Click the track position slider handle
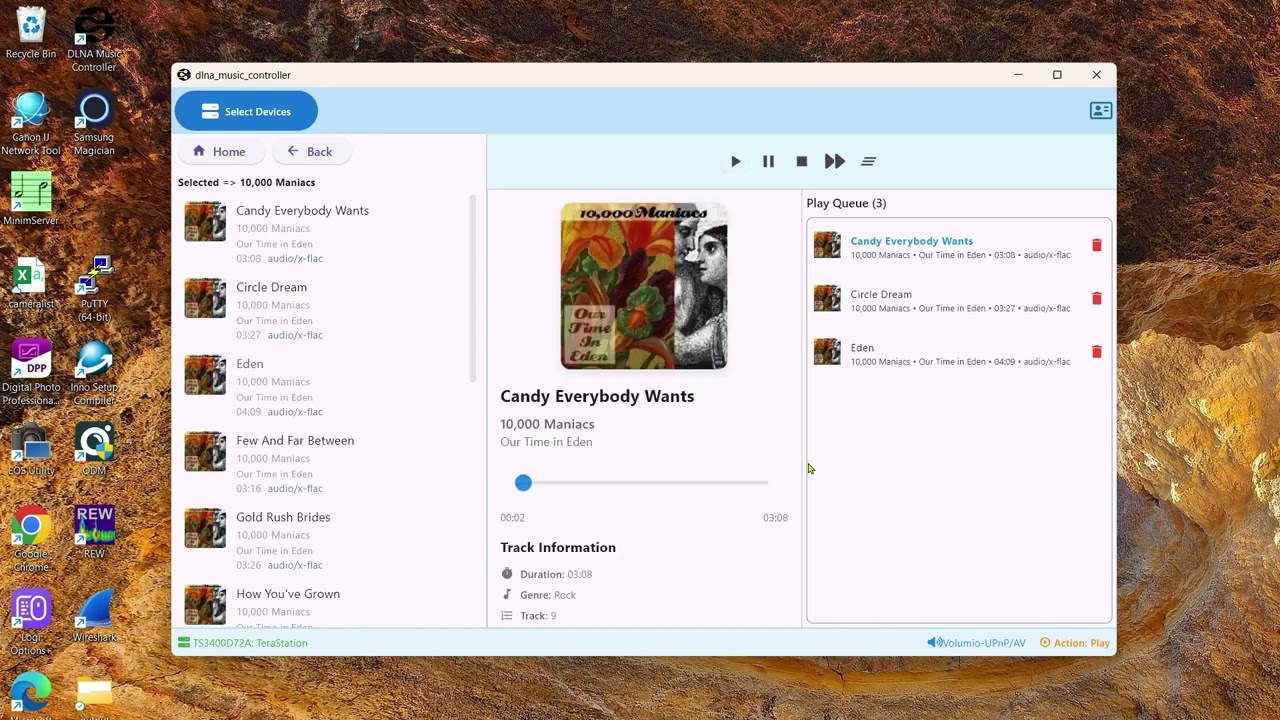Screen dimensions: 1280x720 point(523,483)
